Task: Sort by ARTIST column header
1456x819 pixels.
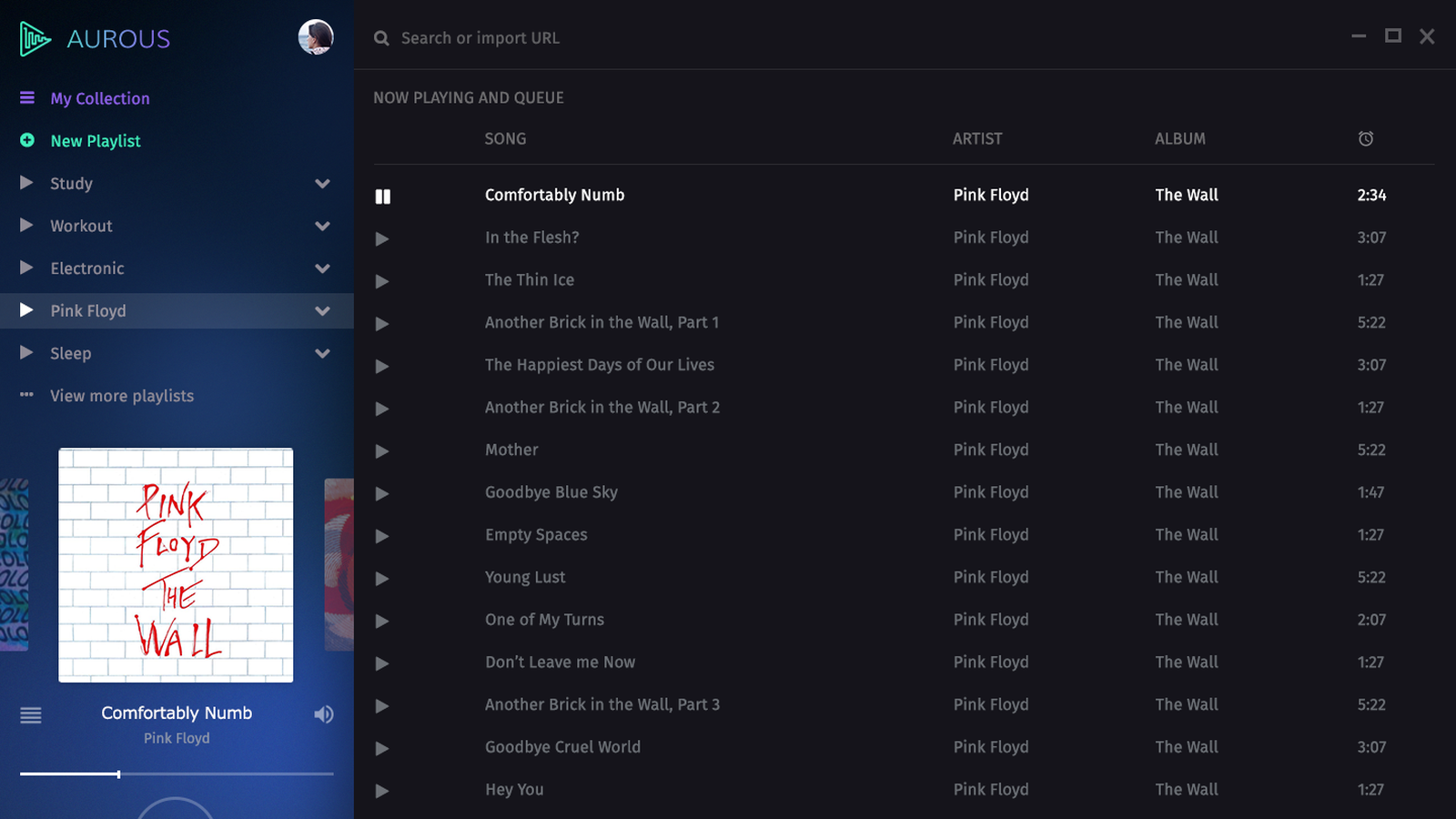Action: tap(977, 138)
